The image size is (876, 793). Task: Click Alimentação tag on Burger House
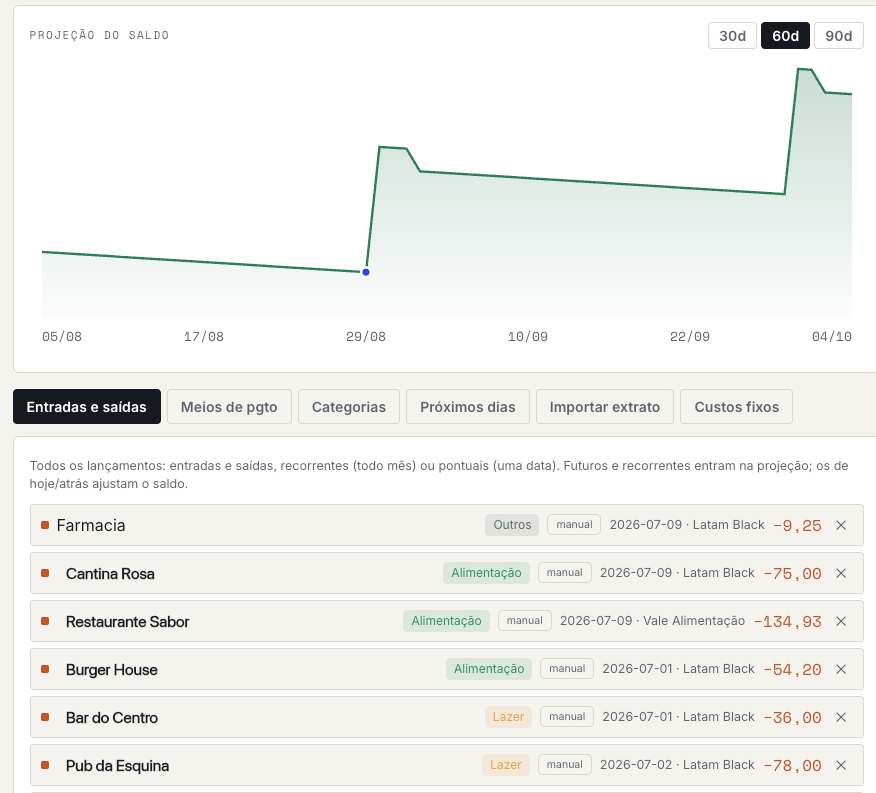(489, 669)
